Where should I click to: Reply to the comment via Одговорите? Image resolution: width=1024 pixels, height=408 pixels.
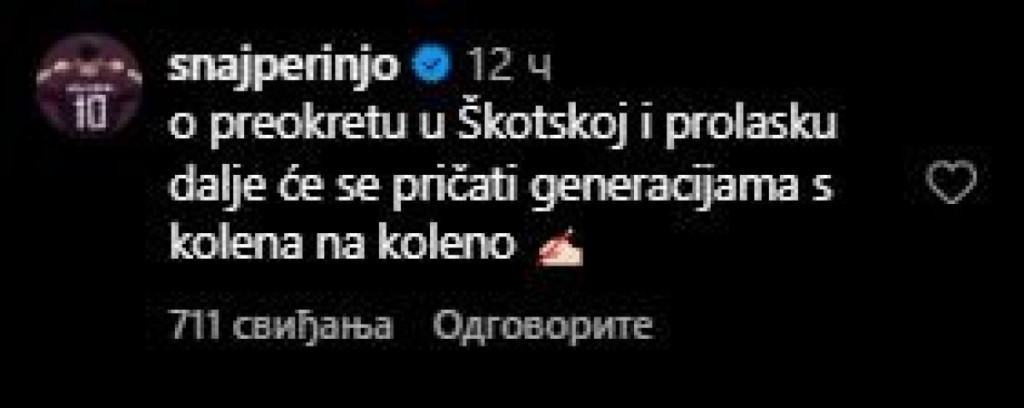click(x=543, y=325)
